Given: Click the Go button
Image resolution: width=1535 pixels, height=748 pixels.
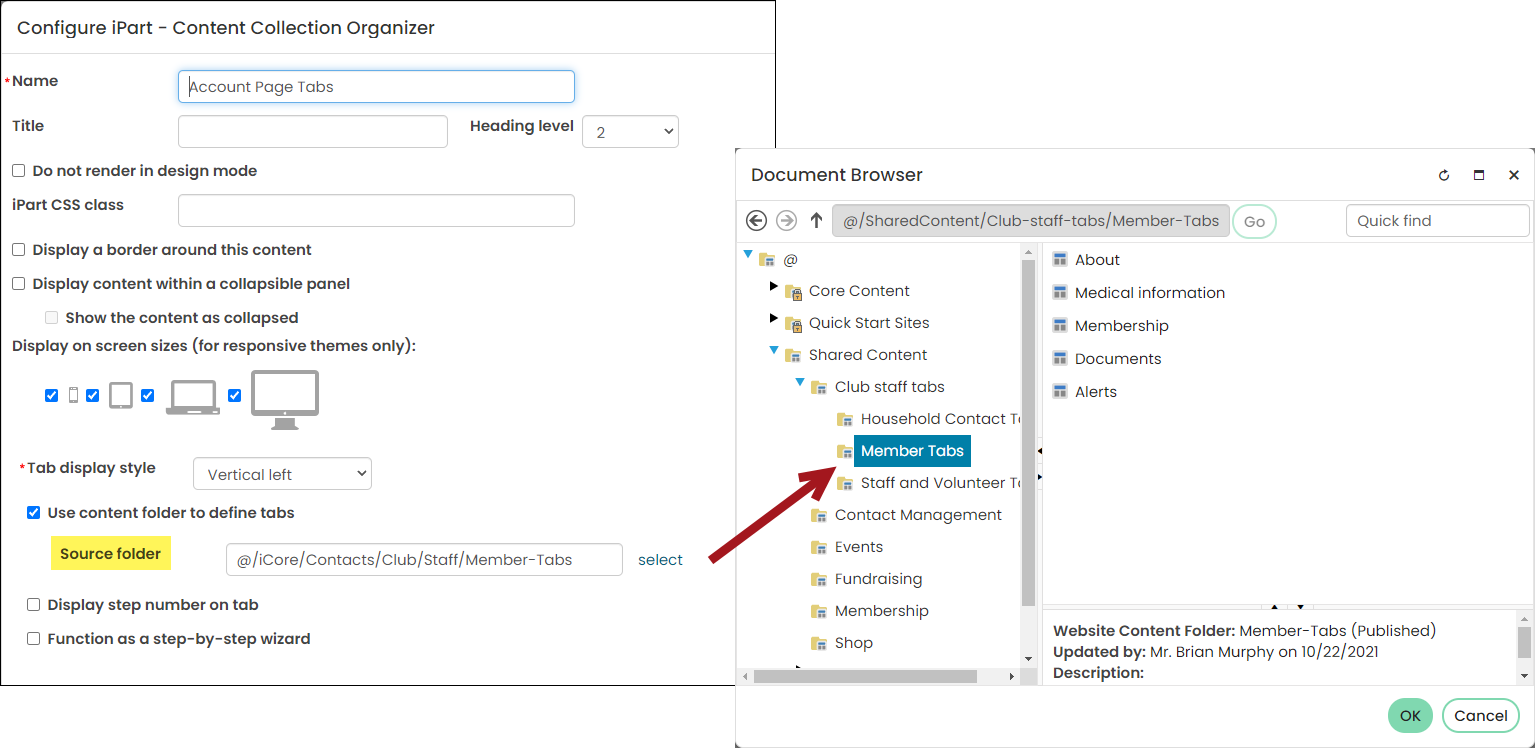Looking at the screenshot, I should click(x=1254, y=222).
